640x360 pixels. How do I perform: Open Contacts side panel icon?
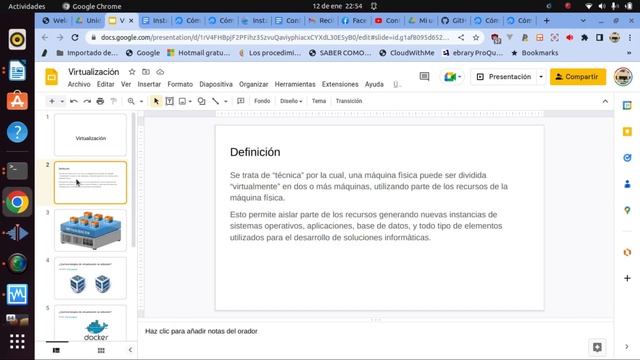tap(627, 184)
